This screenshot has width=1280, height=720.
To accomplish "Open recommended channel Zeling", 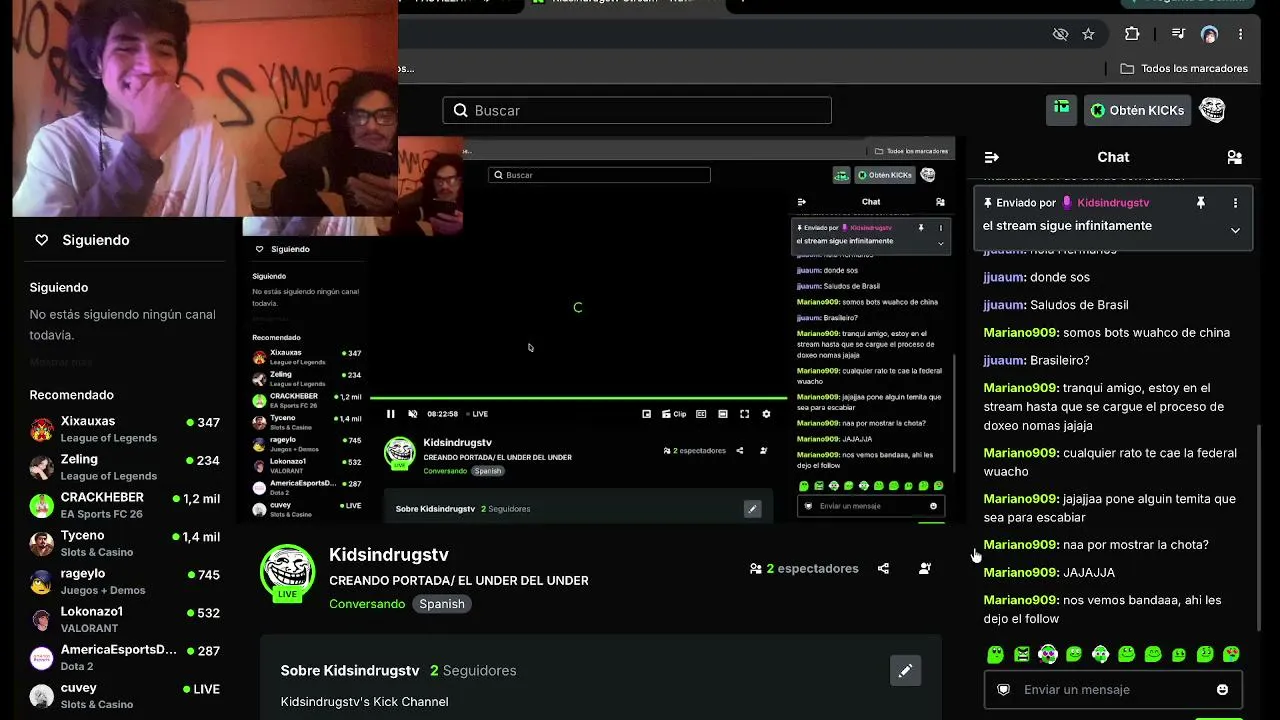I will [x=125, y=467].
